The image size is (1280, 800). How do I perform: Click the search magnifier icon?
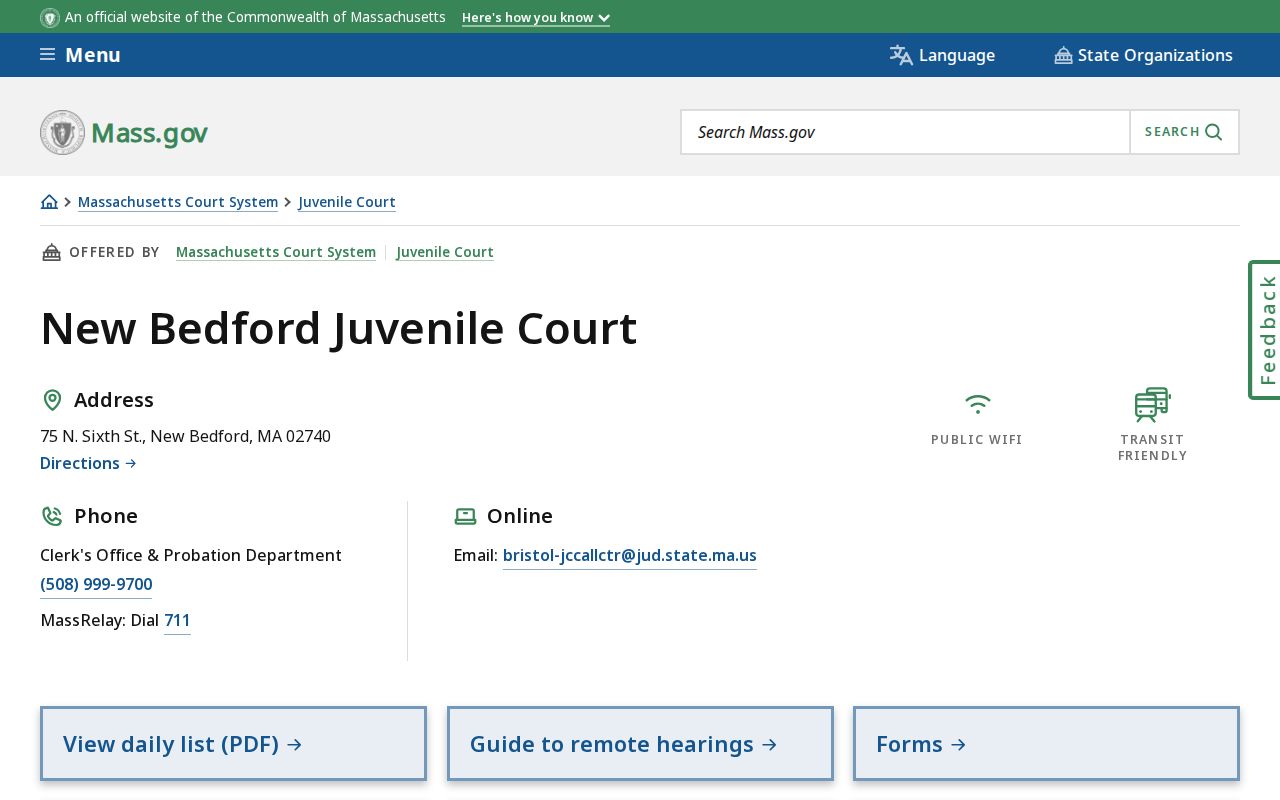(1214, 132)
